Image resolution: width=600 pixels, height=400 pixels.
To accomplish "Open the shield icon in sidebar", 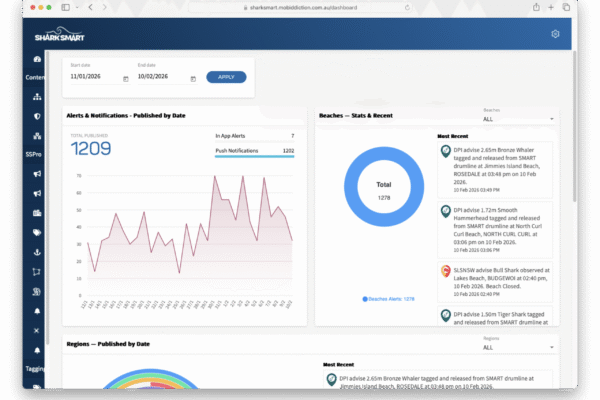I will click(37, 116).
